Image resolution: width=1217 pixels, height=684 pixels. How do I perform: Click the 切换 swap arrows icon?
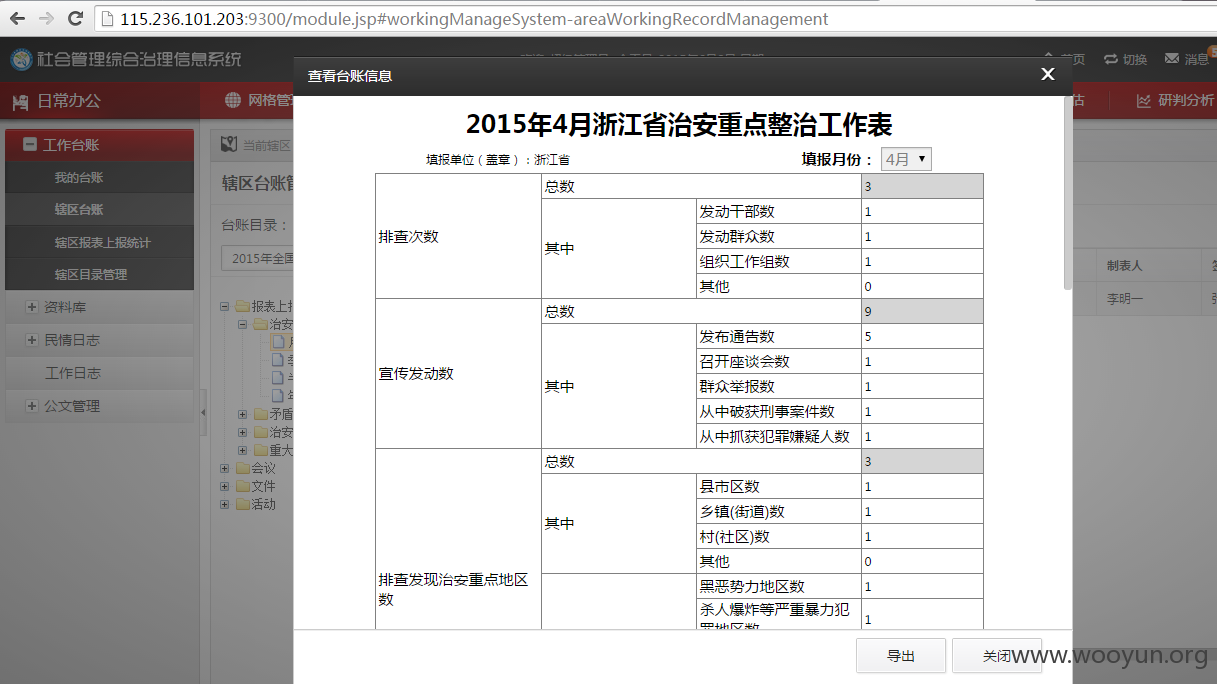1111,59
